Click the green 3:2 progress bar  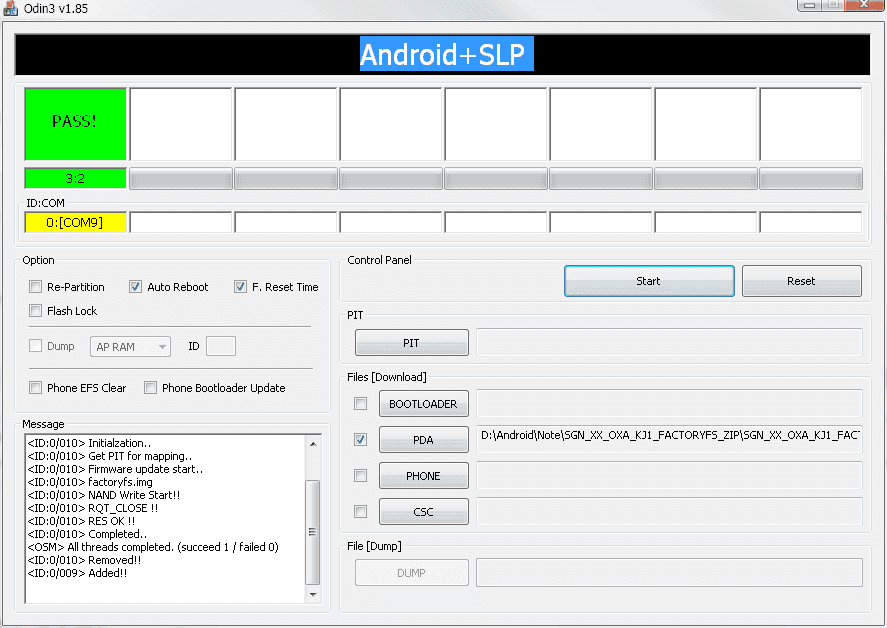point(75,179)
